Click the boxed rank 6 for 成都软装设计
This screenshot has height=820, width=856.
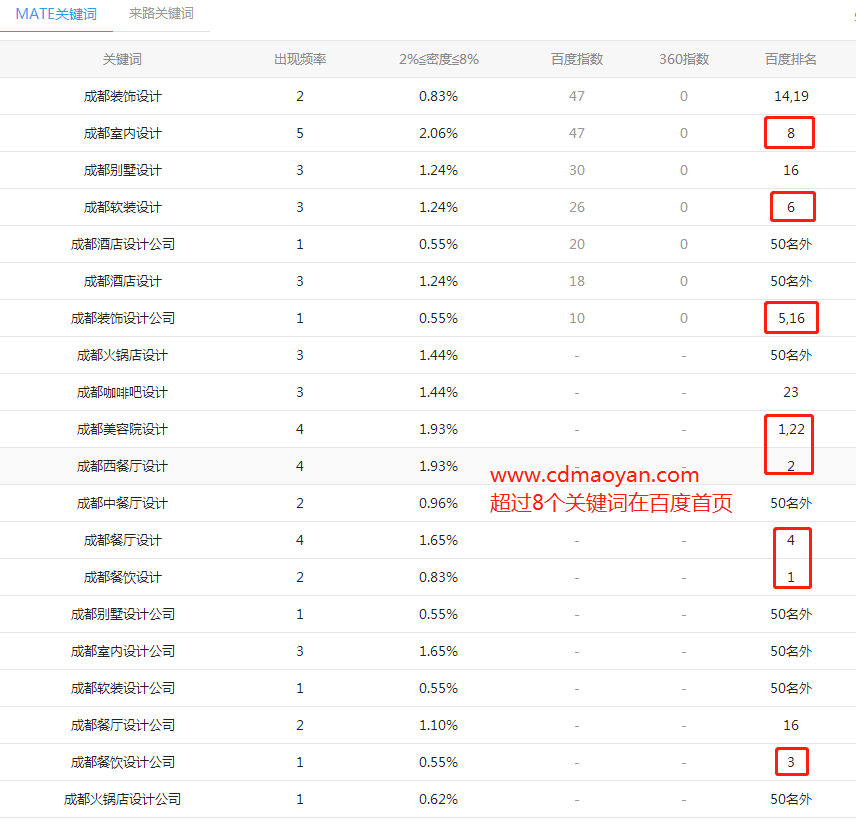[791, 207]
